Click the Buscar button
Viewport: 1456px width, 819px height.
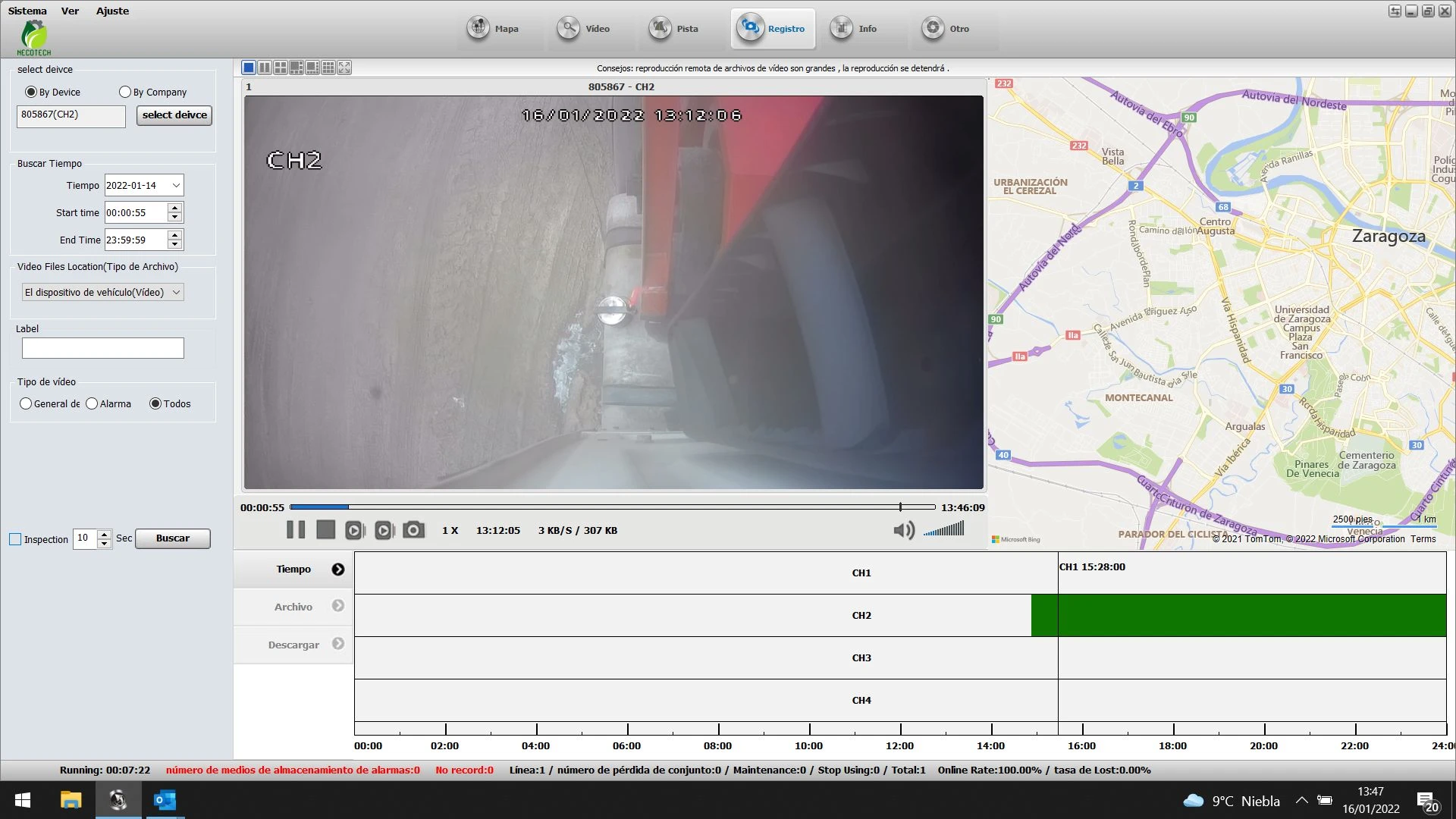[x=173, y=538]
